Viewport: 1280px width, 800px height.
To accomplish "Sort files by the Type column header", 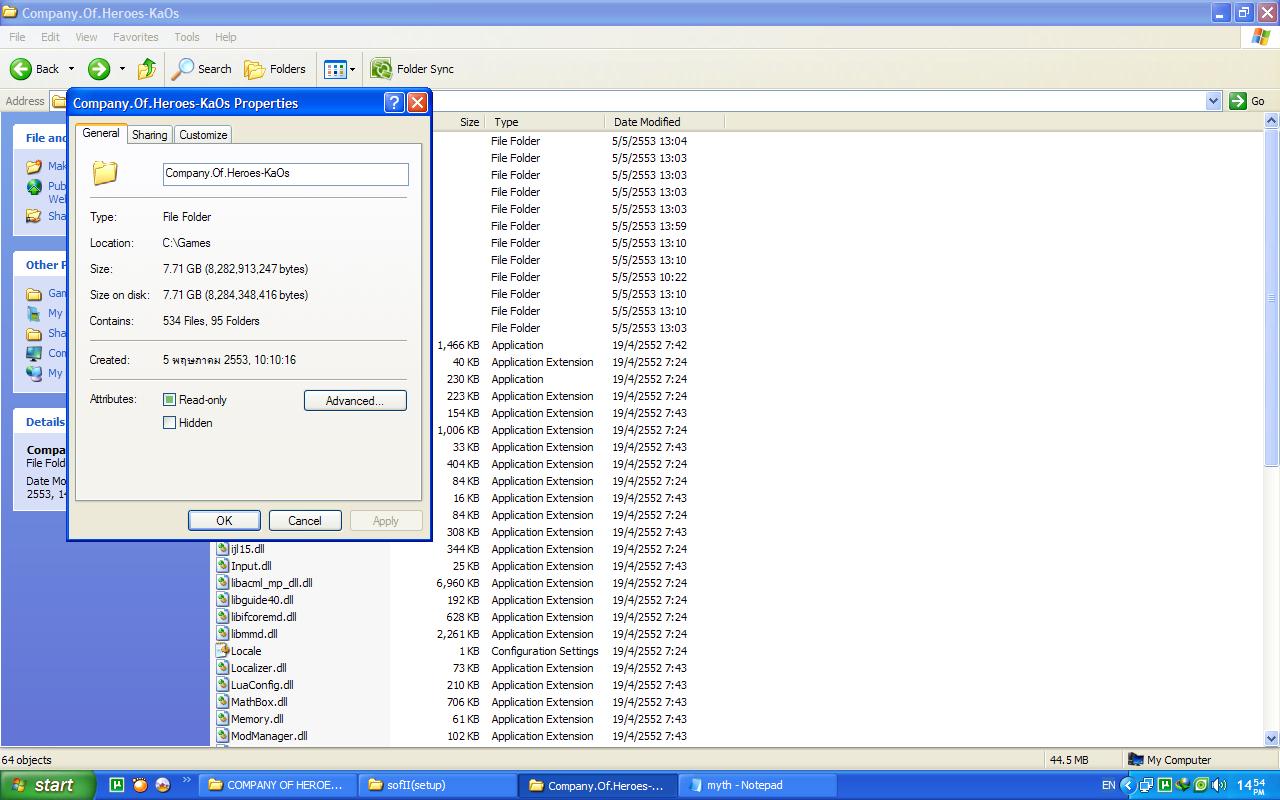I will [x=545, y=122].
